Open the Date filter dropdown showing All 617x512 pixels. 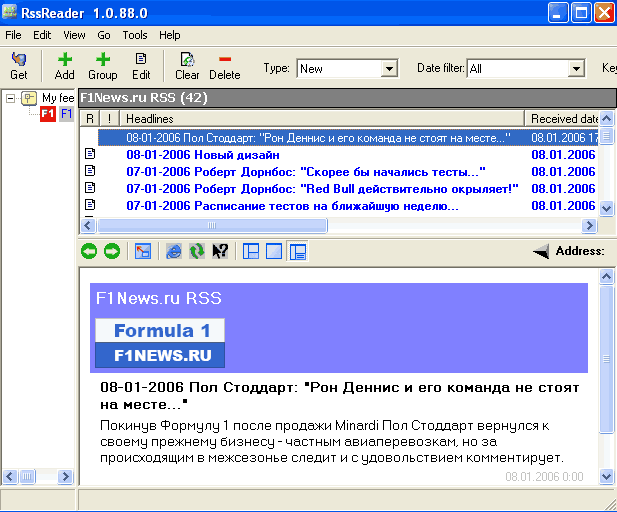576,69
